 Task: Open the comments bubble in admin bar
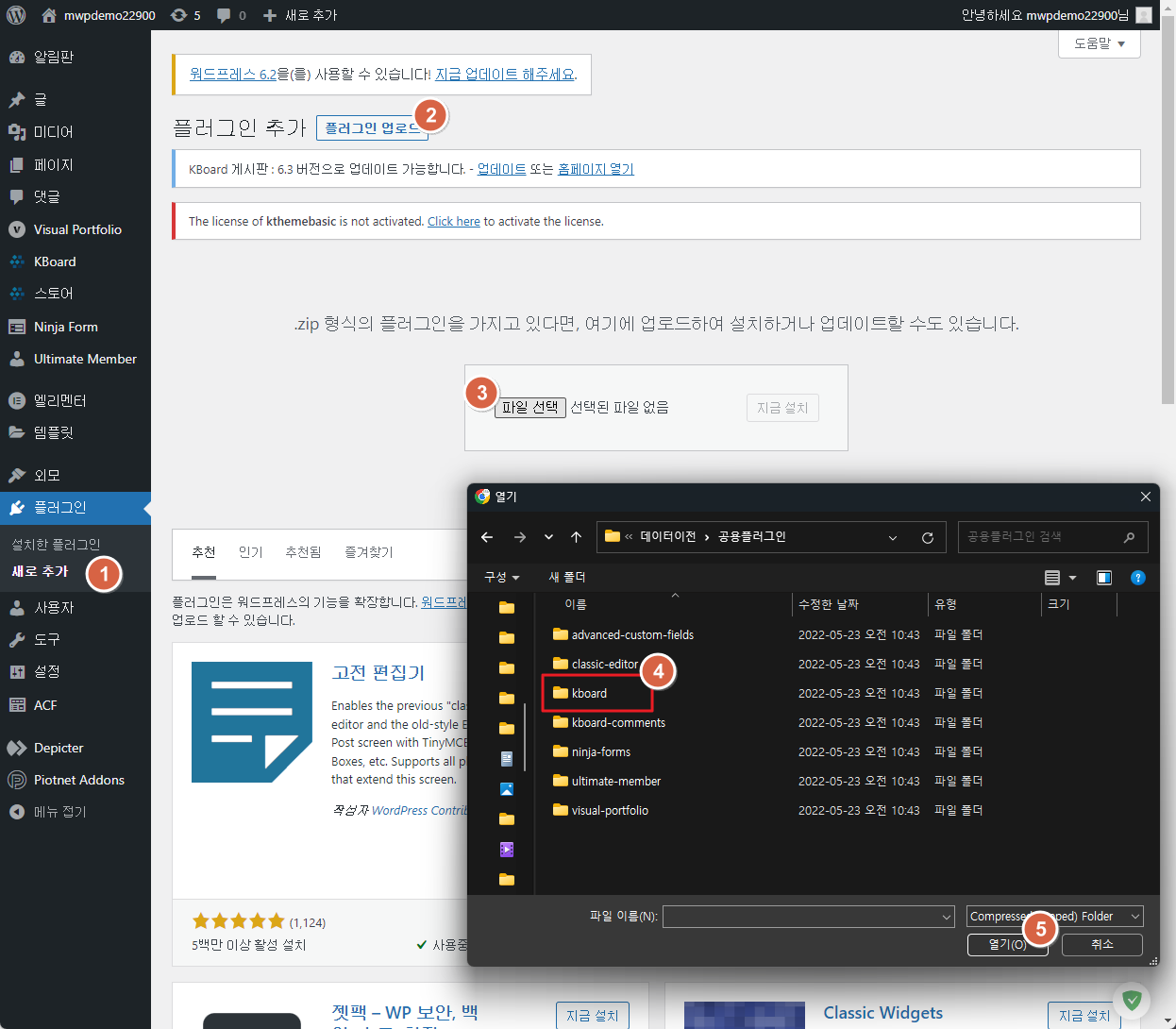pos(231,15)
